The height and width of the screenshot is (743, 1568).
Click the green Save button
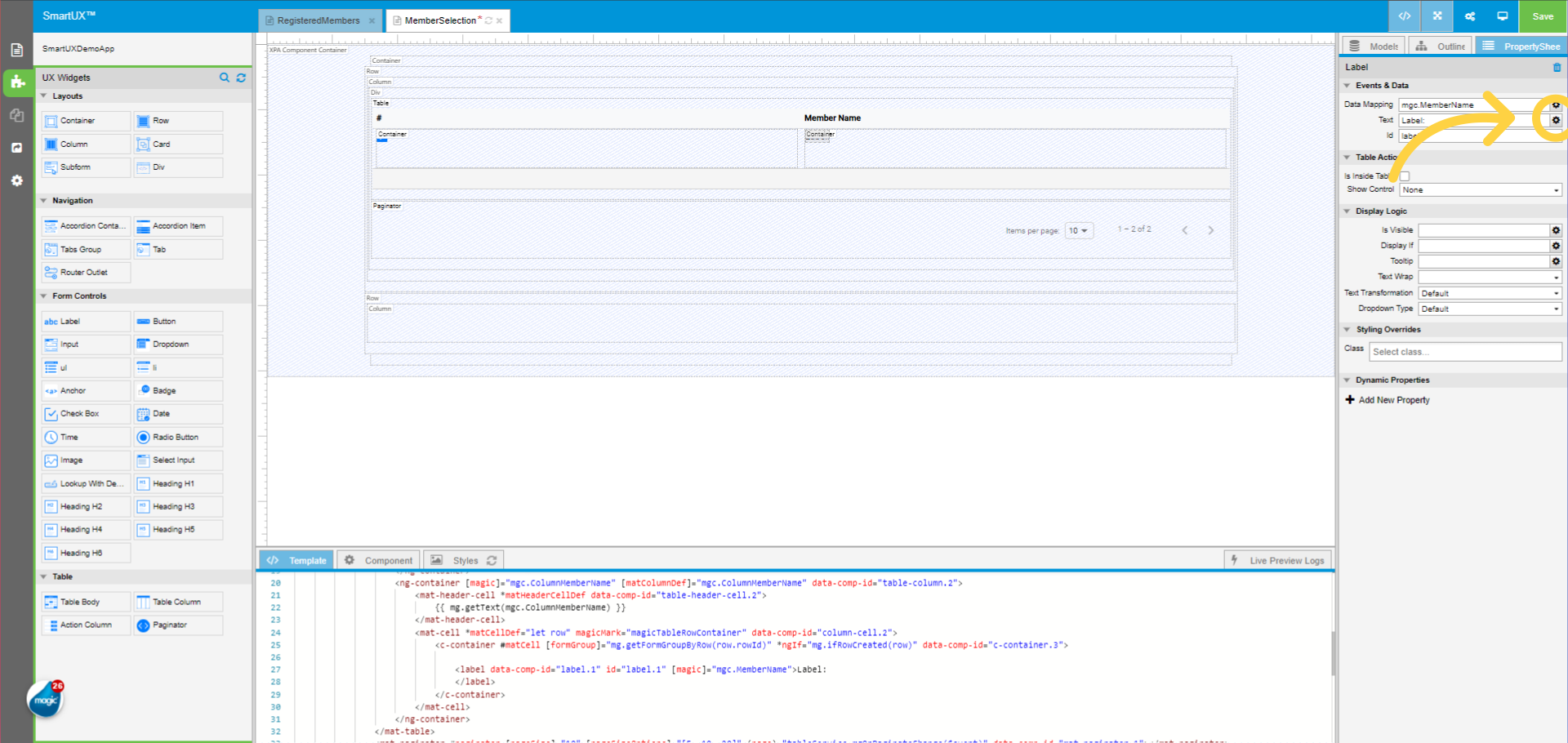click(1543, 16)
